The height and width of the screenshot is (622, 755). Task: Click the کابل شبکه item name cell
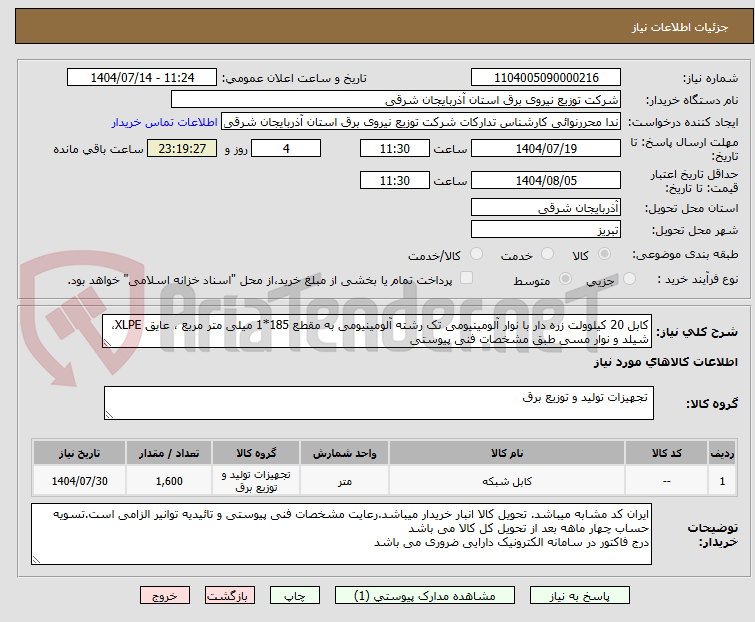coord(507,481)
